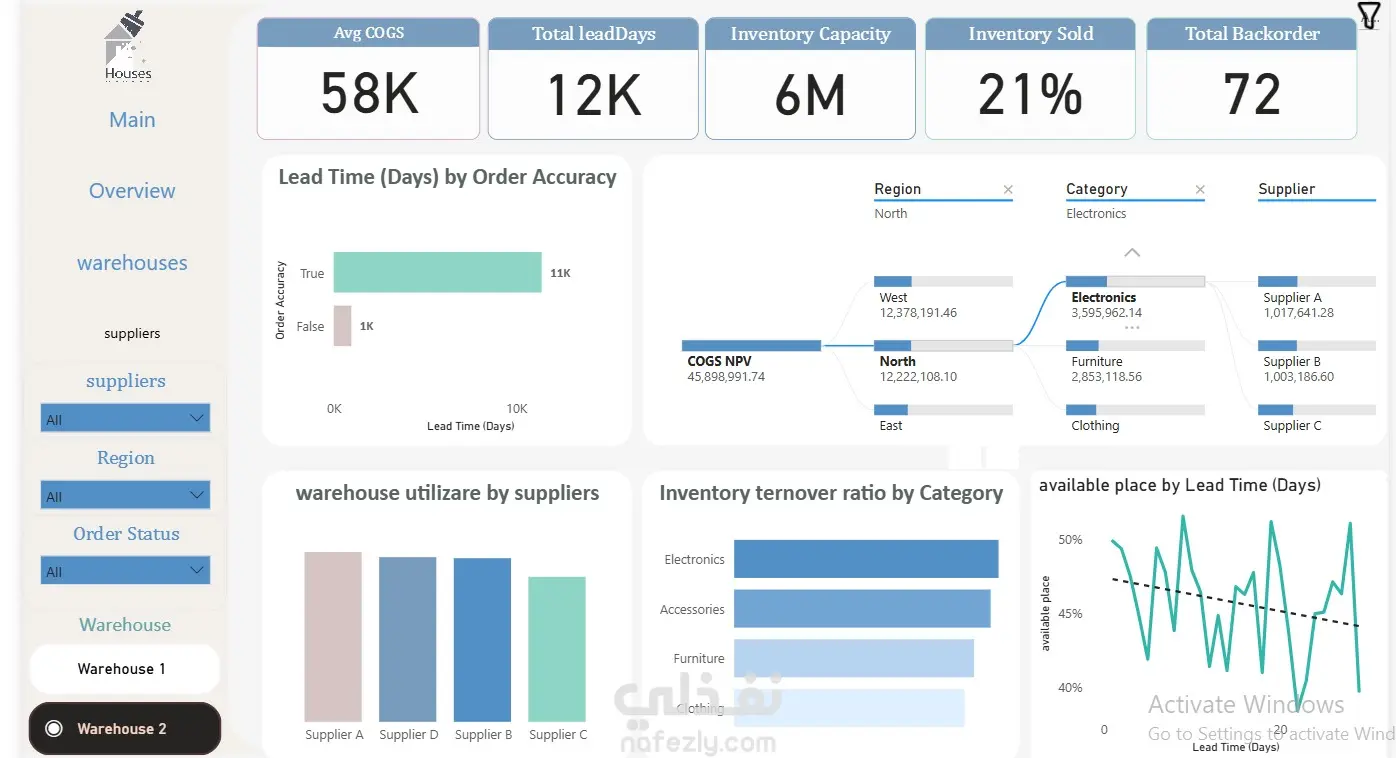Click the up chevron above Electronics node
Screen dimensions: 1396x758
[1132, 253]
